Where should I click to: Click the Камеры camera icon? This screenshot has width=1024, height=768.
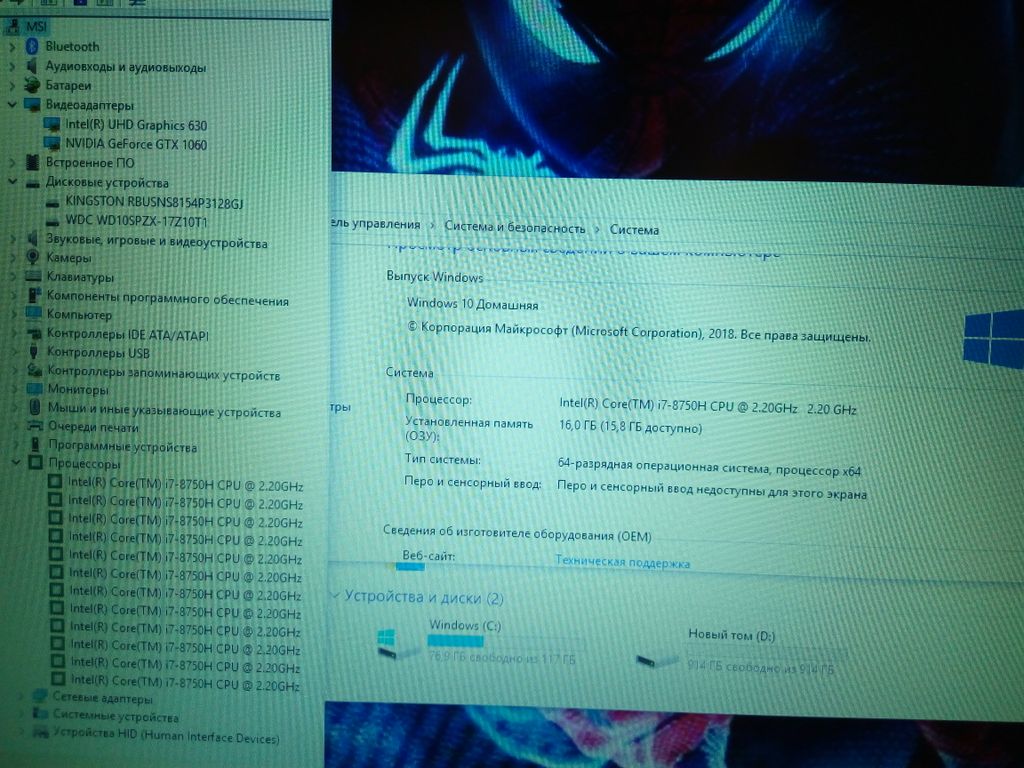(33, 257)
